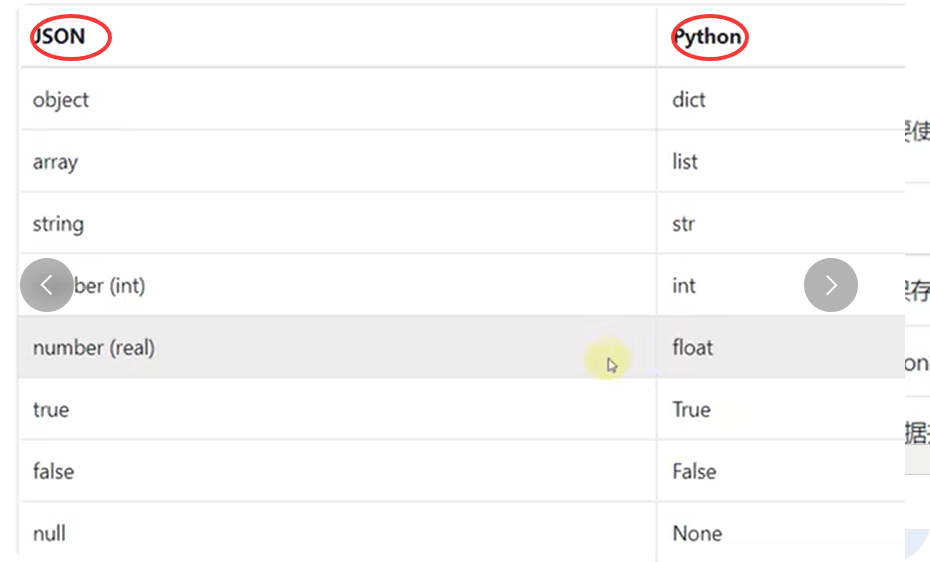Select the 'str' cell in Python column
Screen dimensions: 930x562
click(x=683, y=224)
